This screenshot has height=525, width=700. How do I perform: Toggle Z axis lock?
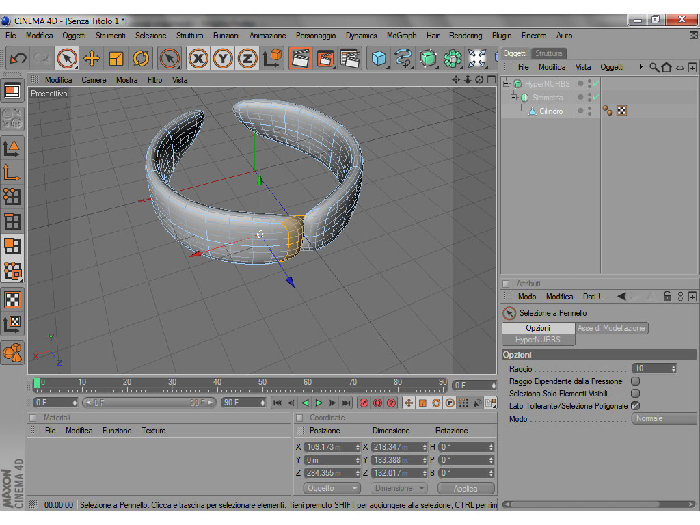pyautogui.click(x=247, y=58)
